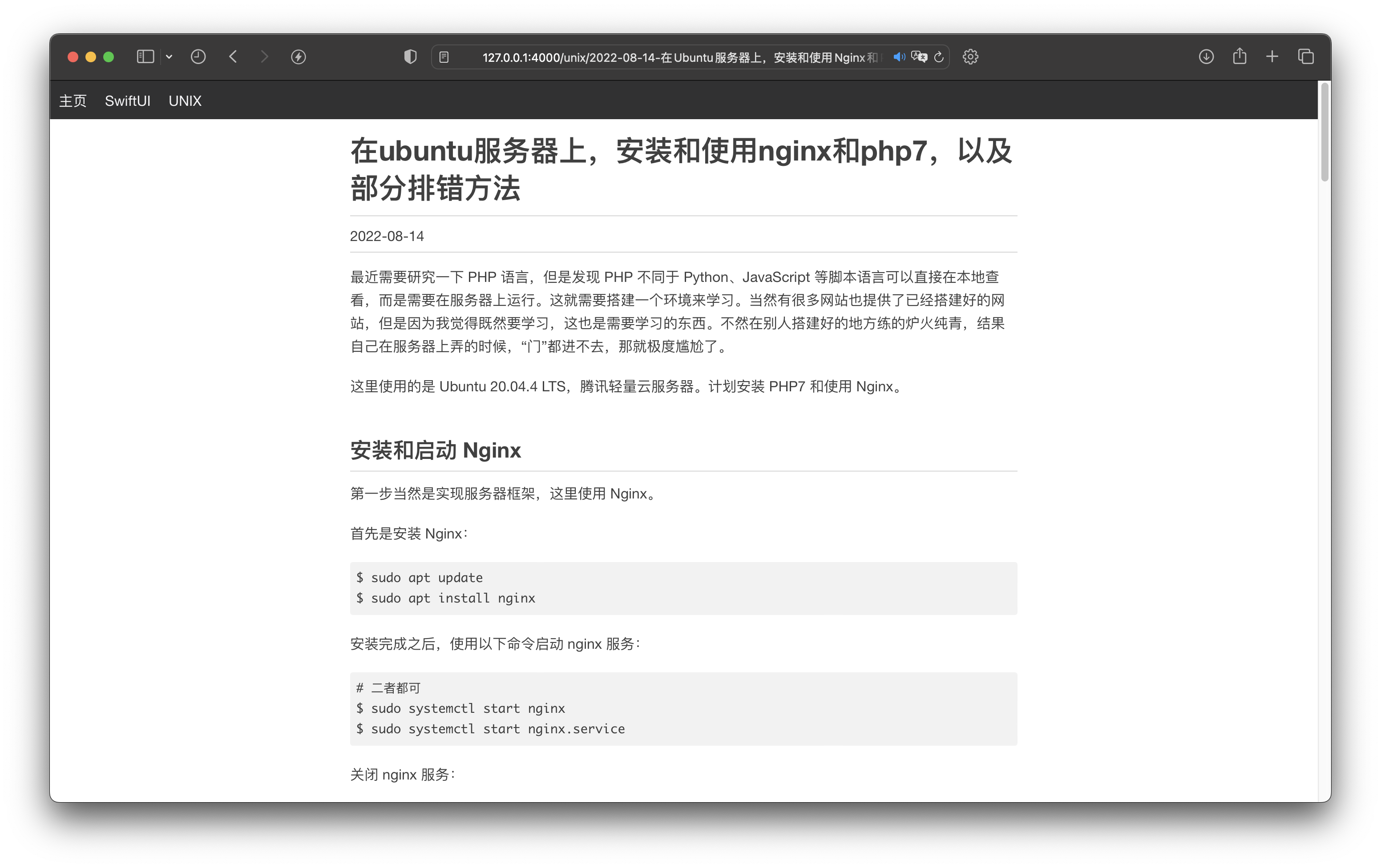
Task: Click the code line sudo apt update
Action: 419,577
